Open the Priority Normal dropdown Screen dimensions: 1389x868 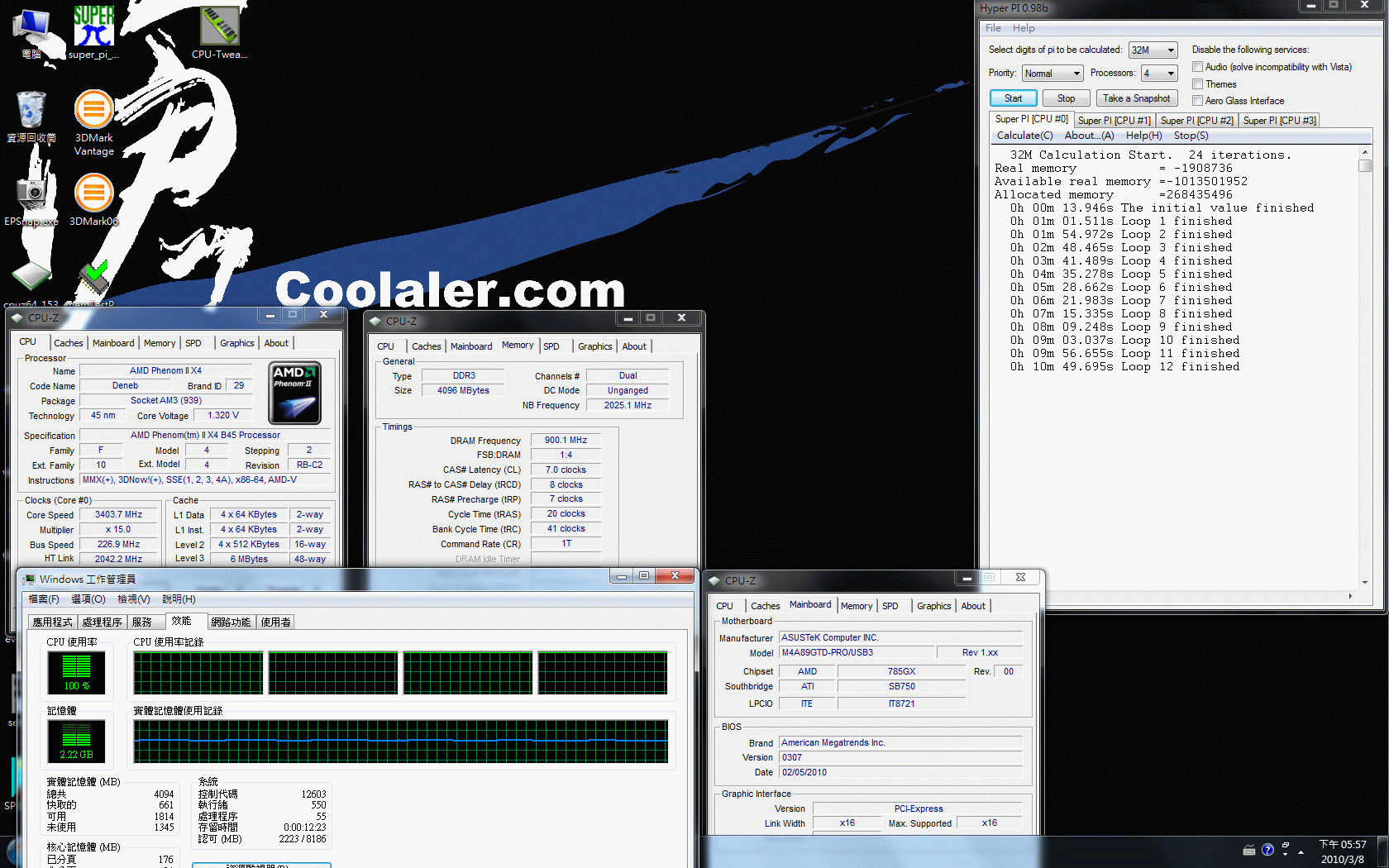tap(1052, 74)
